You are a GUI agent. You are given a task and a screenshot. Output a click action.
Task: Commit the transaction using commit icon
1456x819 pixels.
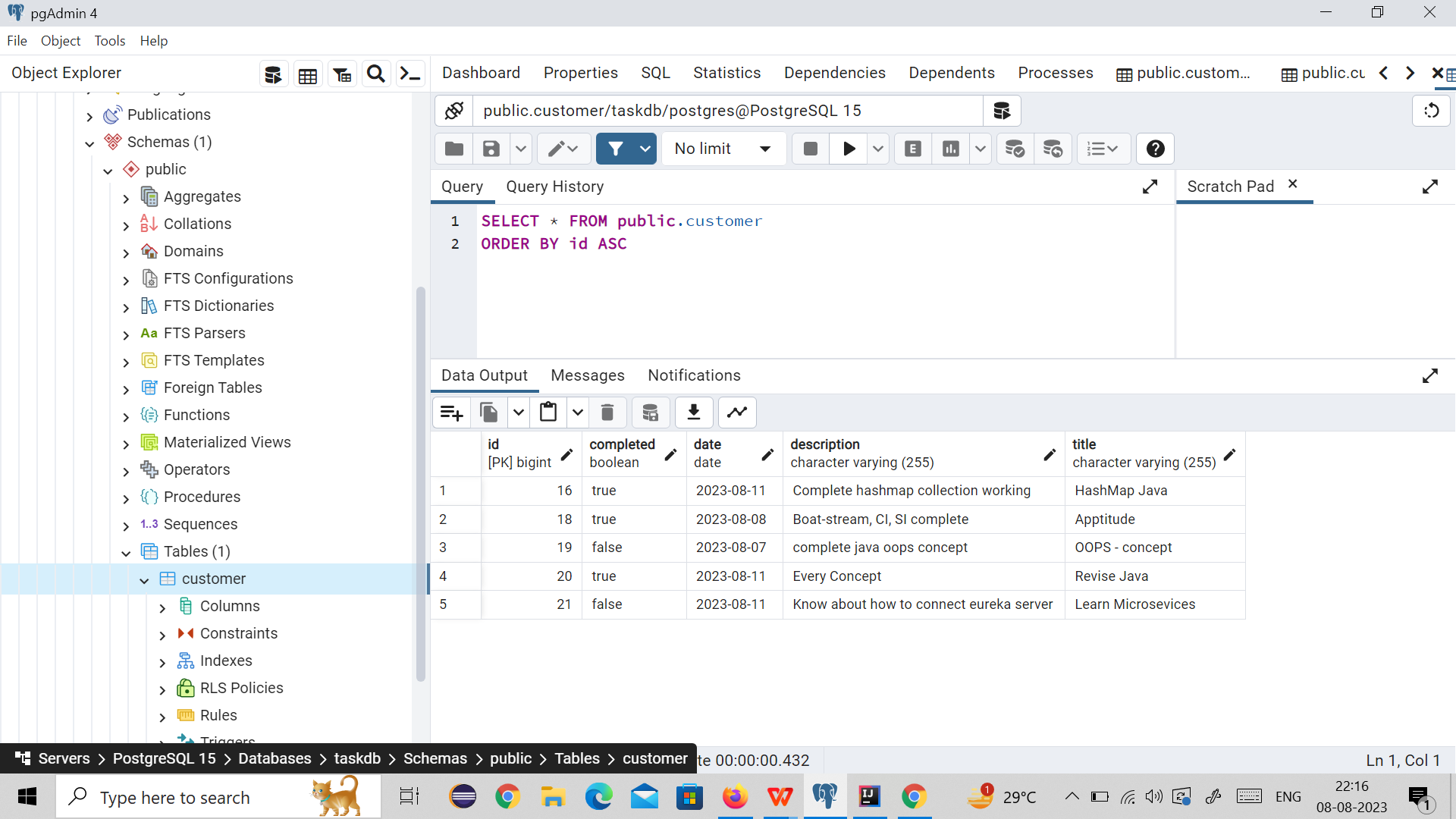pyautogui.click(x=1015, y=149)
